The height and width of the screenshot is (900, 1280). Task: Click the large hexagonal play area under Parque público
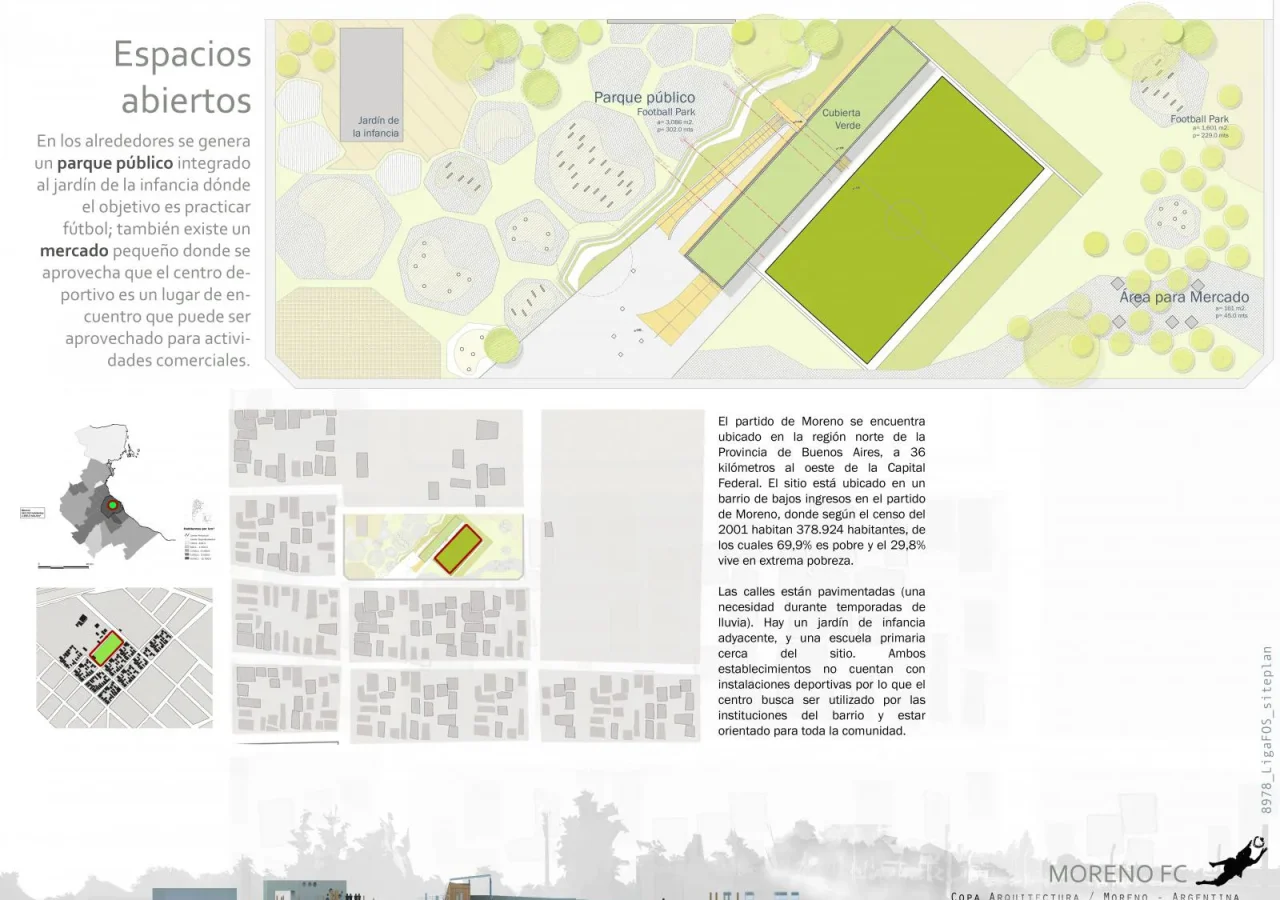[x=595, y=160]
